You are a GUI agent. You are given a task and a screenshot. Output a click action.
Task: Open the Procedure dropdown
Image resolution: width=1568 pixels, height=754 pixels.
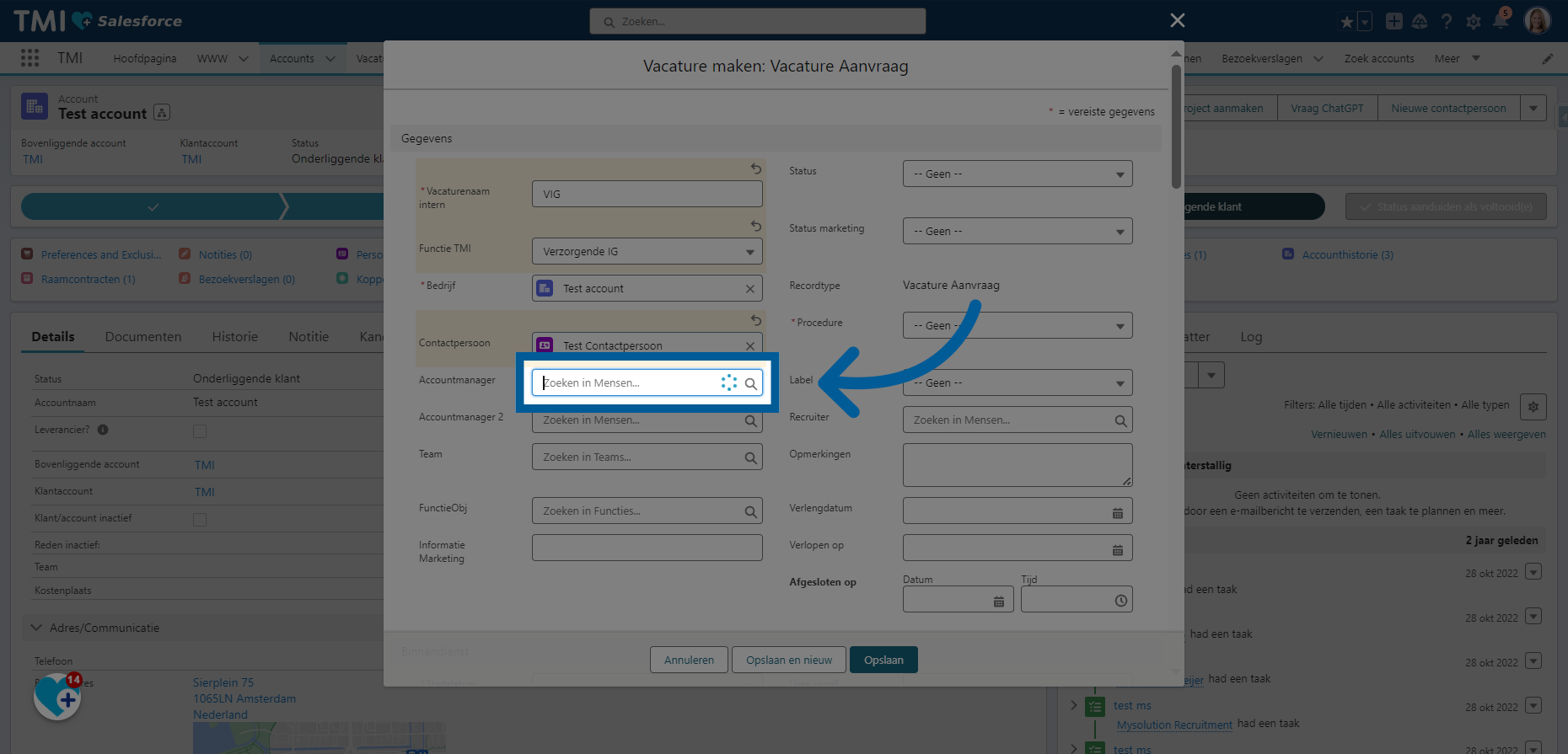coord(1018,325)
